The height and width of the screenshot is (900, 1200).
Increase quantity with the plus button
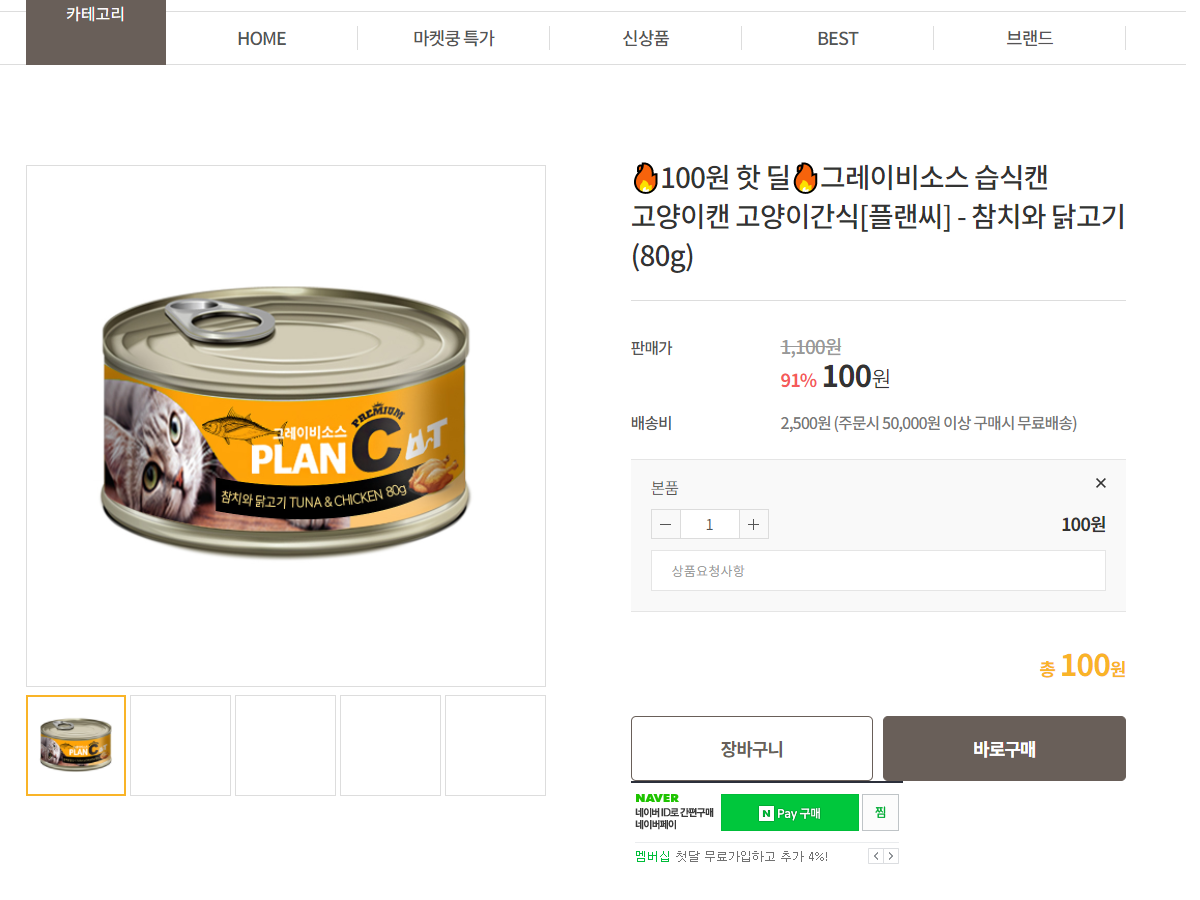tap(754, 524)
